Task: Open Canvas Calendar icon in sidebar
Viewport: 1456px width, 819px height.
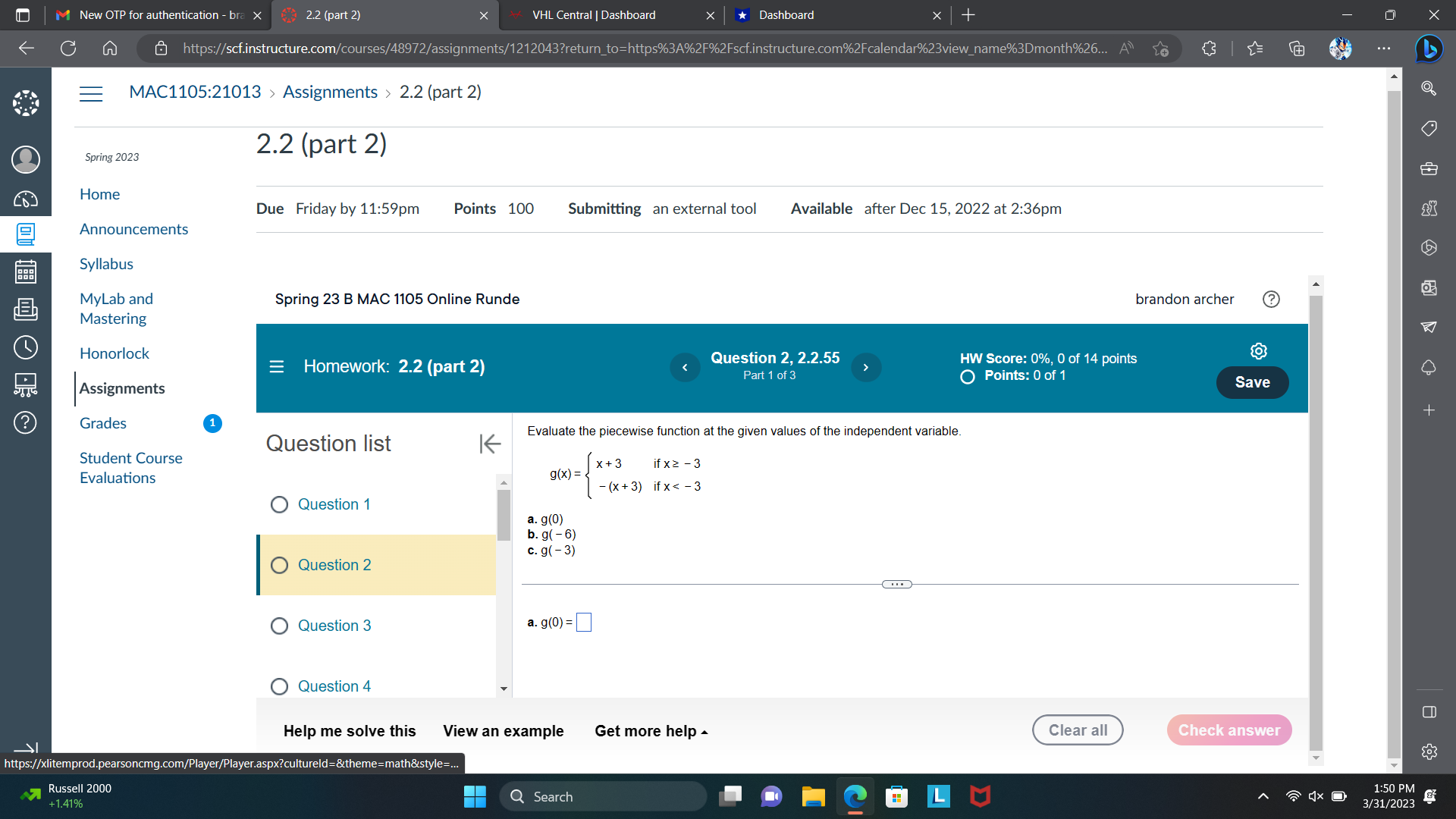Action: [x=25, y=271]
